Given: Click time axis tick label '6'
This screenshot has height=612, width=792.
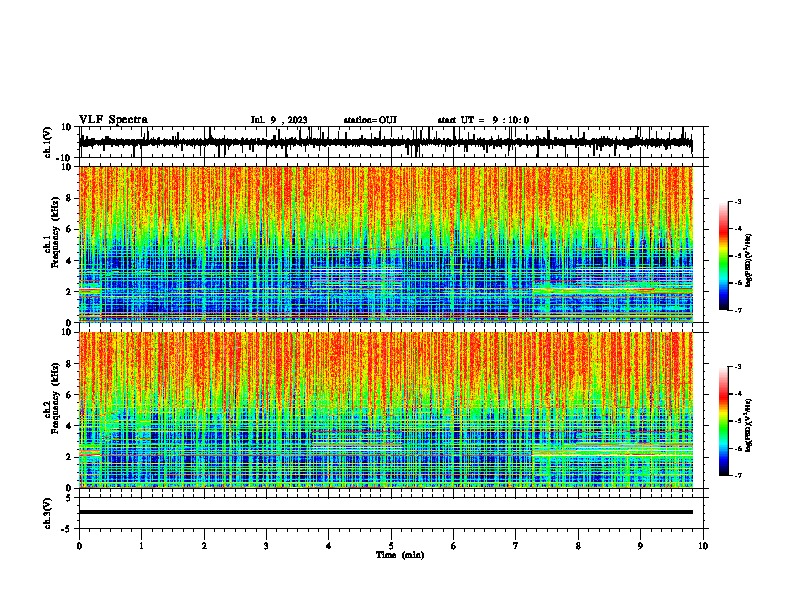Looking at the screenshot, I should [453, 546].
